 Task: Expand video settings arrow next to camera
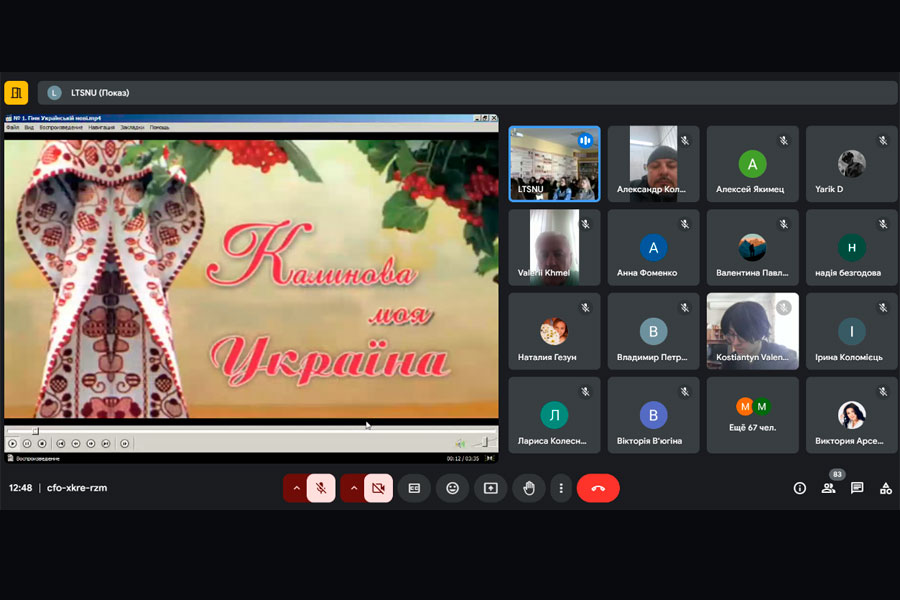[352, 488]
